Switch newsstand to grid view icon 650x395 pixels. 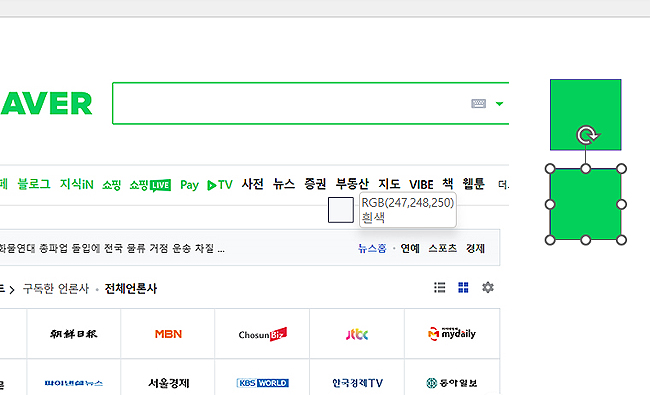coord(463,287)
